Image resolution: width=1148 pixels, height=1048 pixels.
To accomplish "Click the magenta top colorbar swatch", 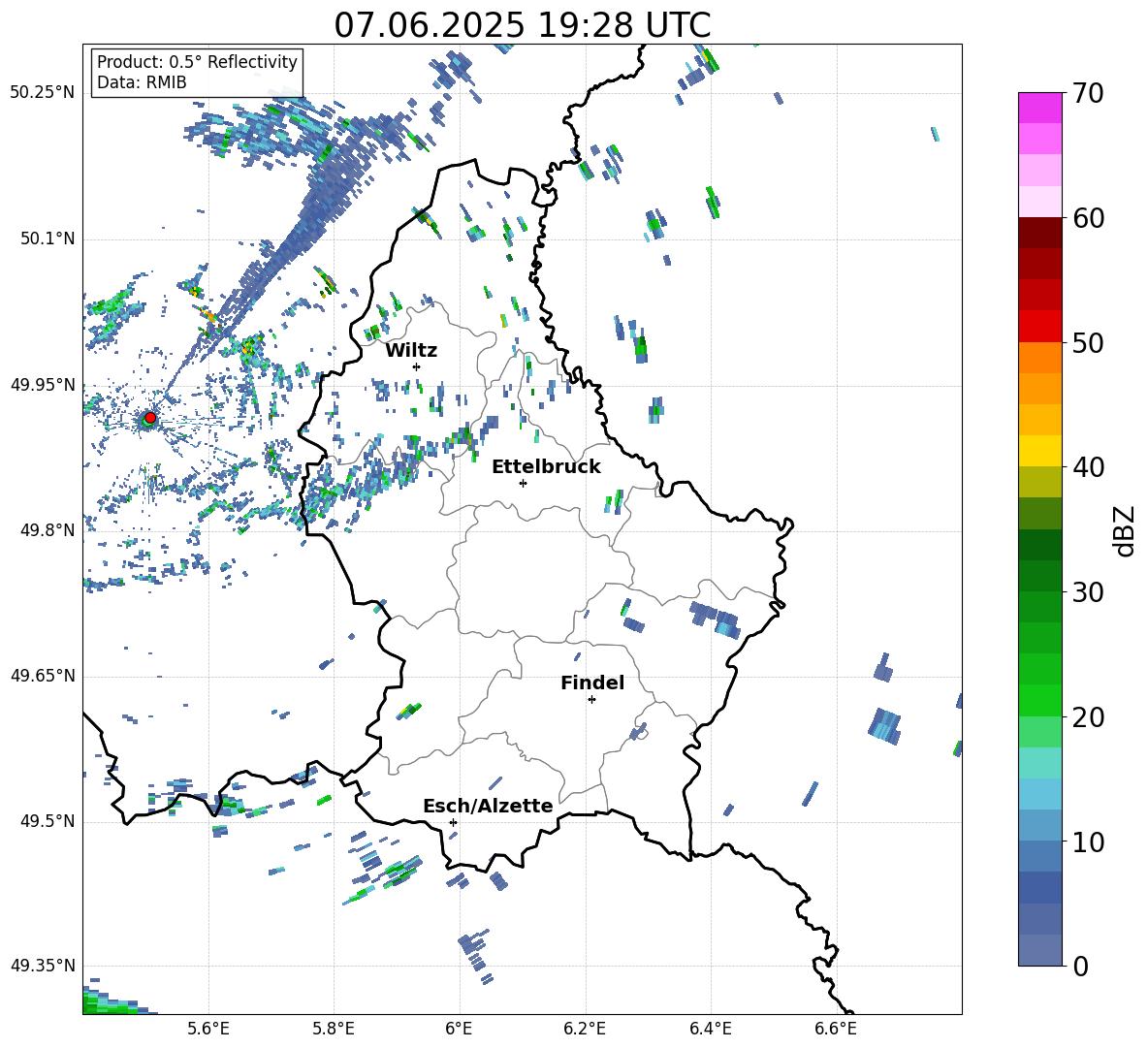I will [x=1040, y=108].
